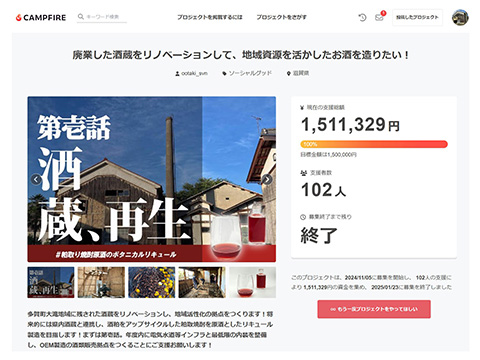Image resolution: width=480 pixels, height=360 pixels.
Task: Click the main 酒蔵、再生 project image
Action: coord(152,179)
